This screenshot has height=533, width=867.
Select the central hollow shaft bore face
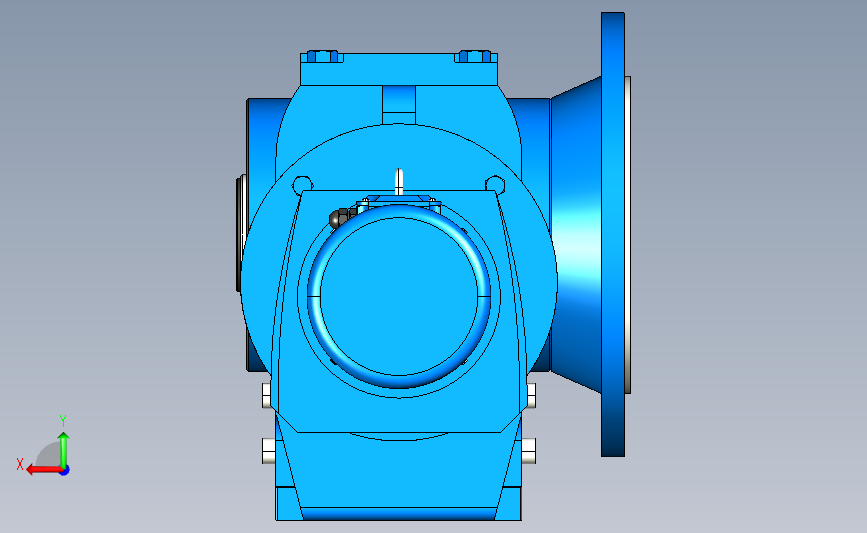click(399, 295)
